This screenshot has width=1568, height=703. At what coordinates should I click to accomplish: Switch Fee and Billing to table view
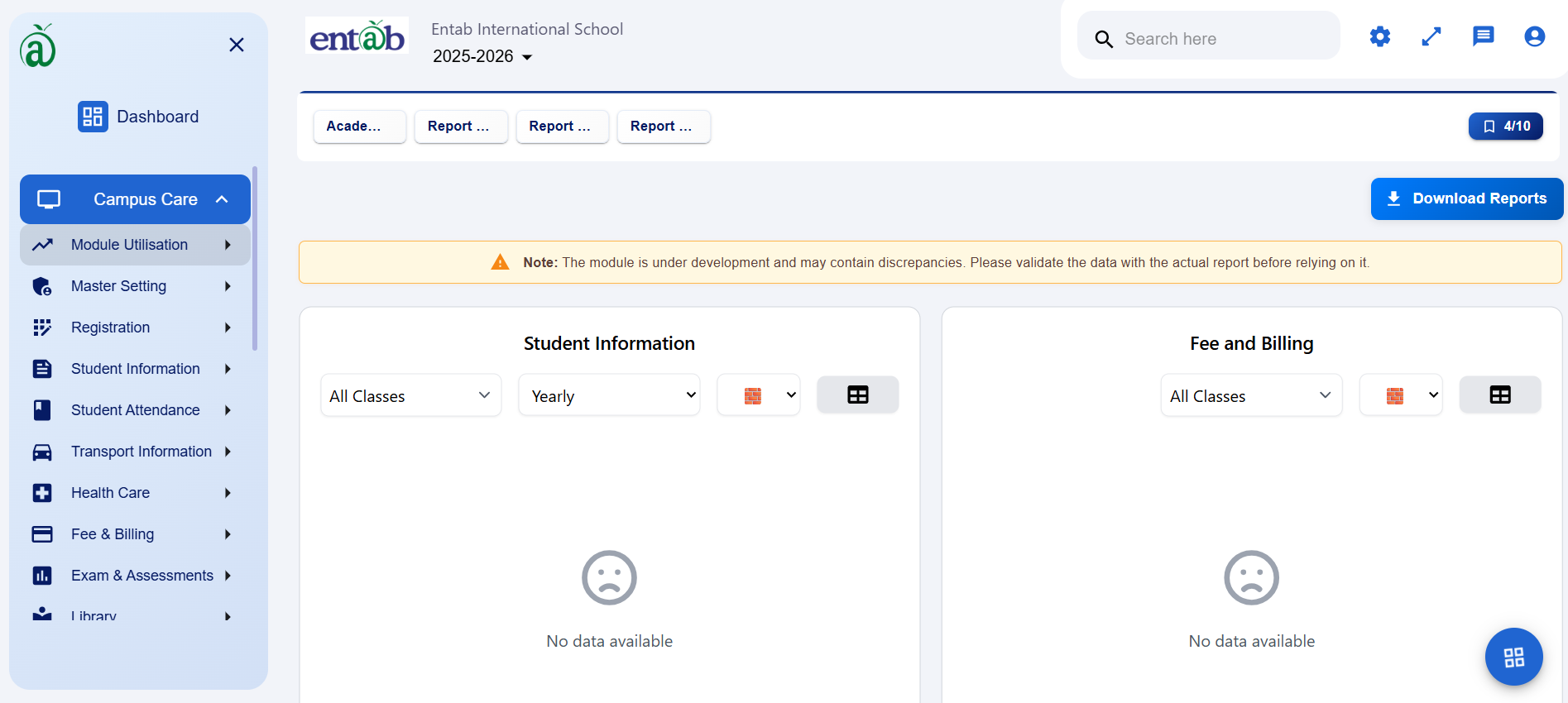(x=1499, y=395)
